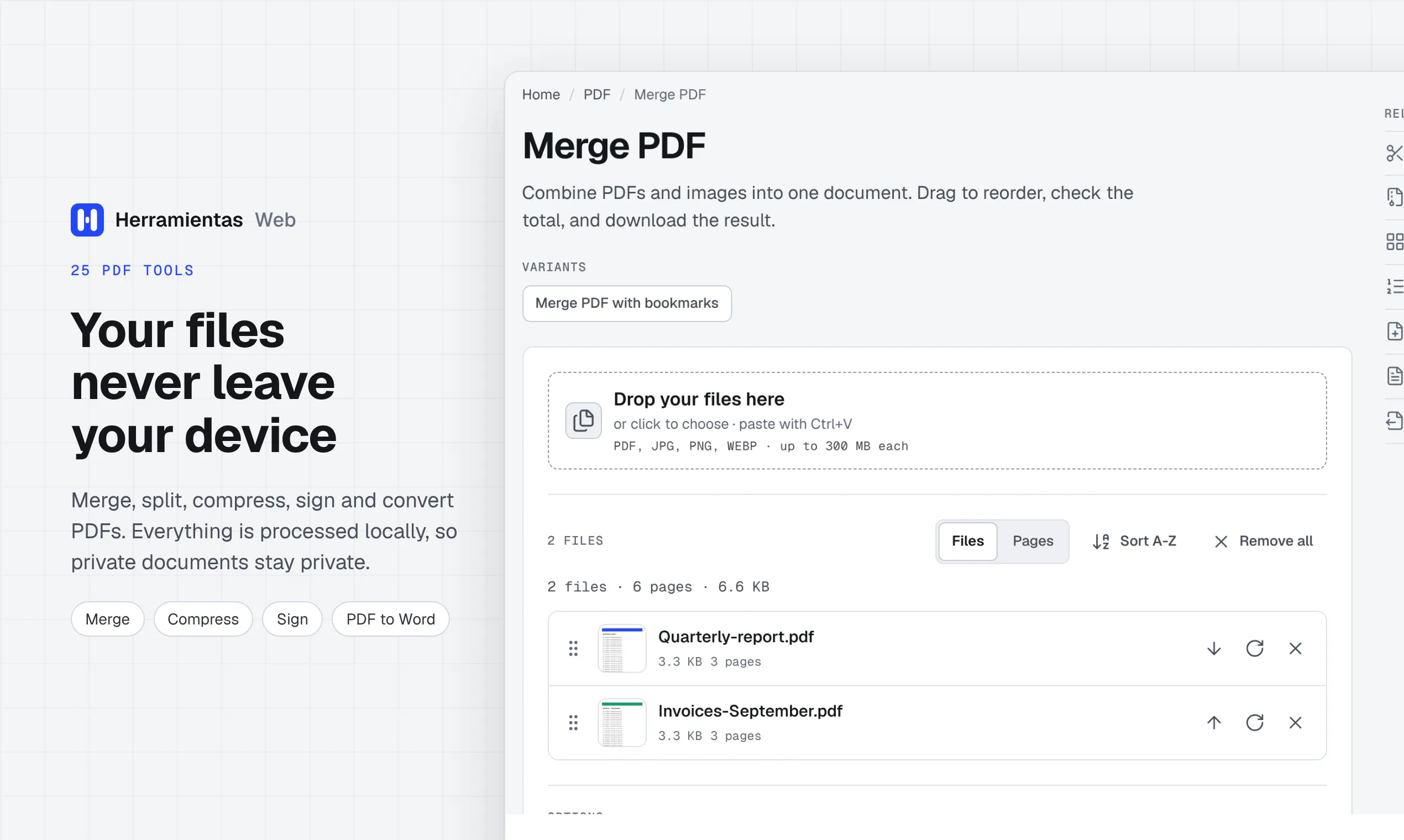Viewport: 1404px width, 840px height.
Task: Go to PDF in breadcrumb
Action: [x=597, y=95]
